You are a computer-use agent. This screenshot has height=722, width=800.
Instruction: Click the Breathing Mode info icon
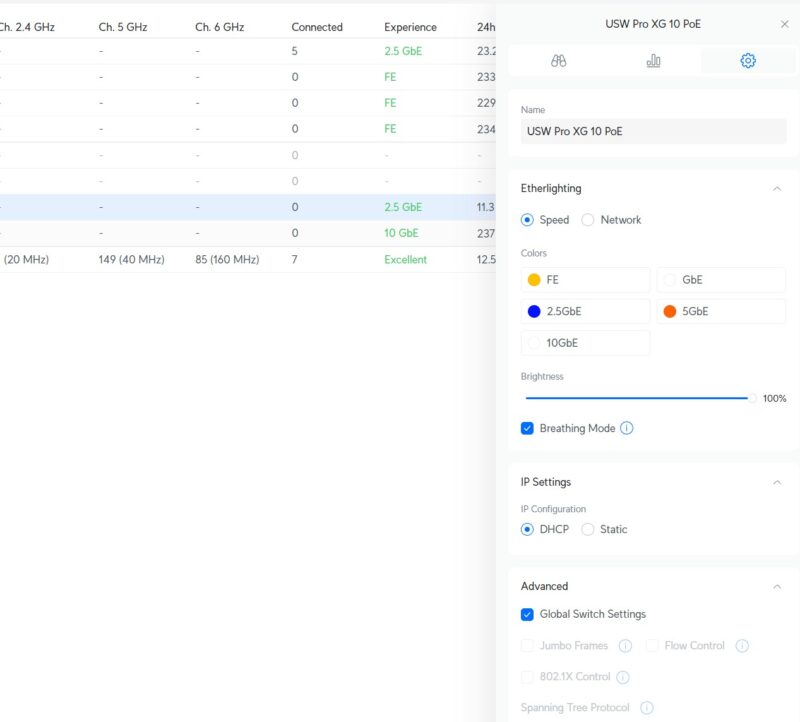pyautogui.click(x=627, y=428)
